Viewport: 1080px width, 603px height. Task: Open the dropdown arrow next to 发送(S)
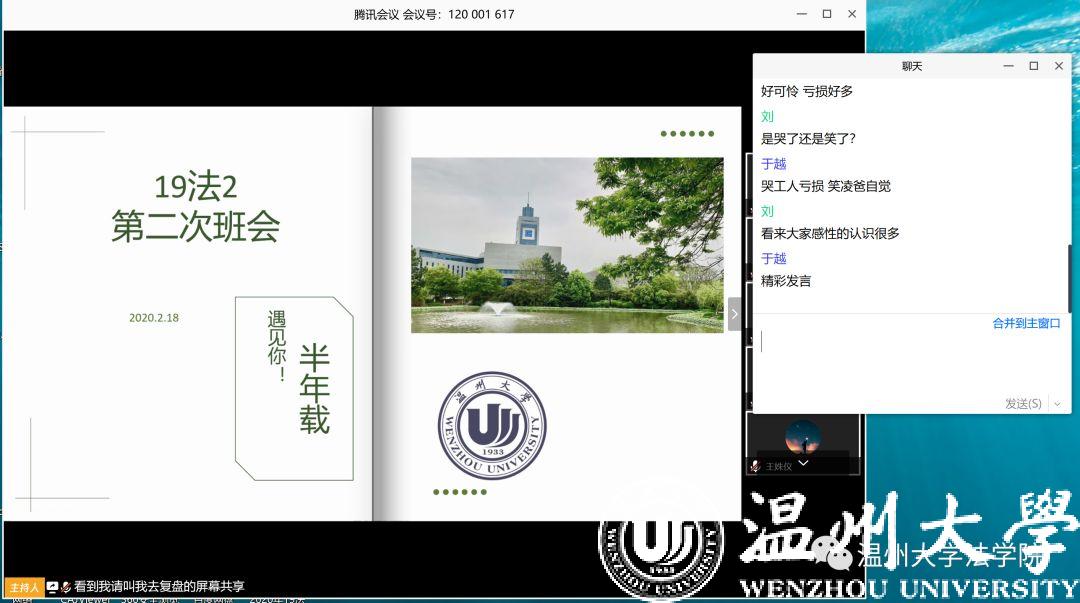point(1056,404)
